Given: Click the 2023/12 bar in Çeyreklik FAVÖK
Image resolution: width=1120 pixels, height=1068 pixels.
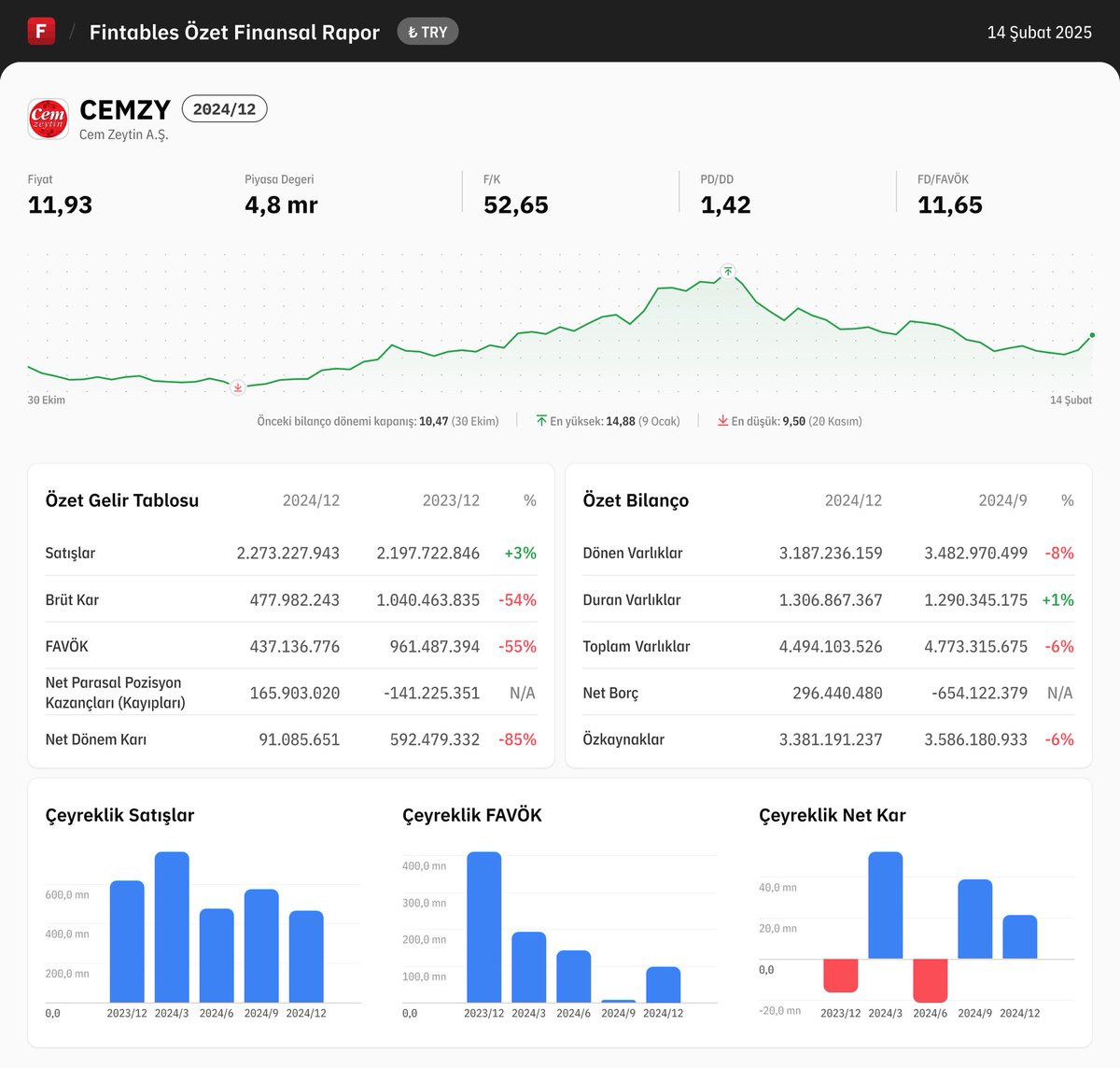Looking at the screenshot, I should 484,927.
